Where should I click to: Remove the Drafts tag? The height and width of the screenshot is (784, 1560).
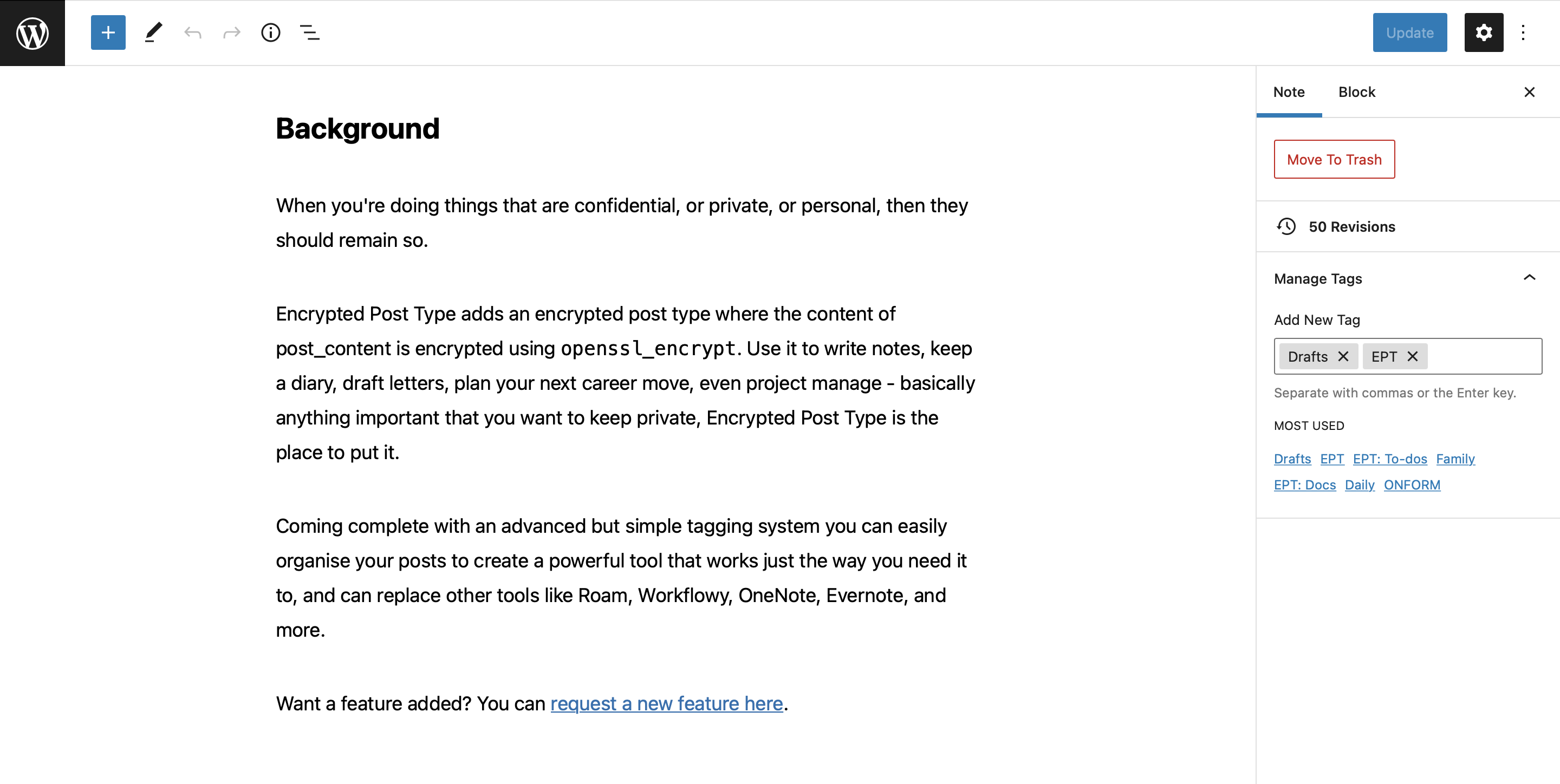[1343, 357]
